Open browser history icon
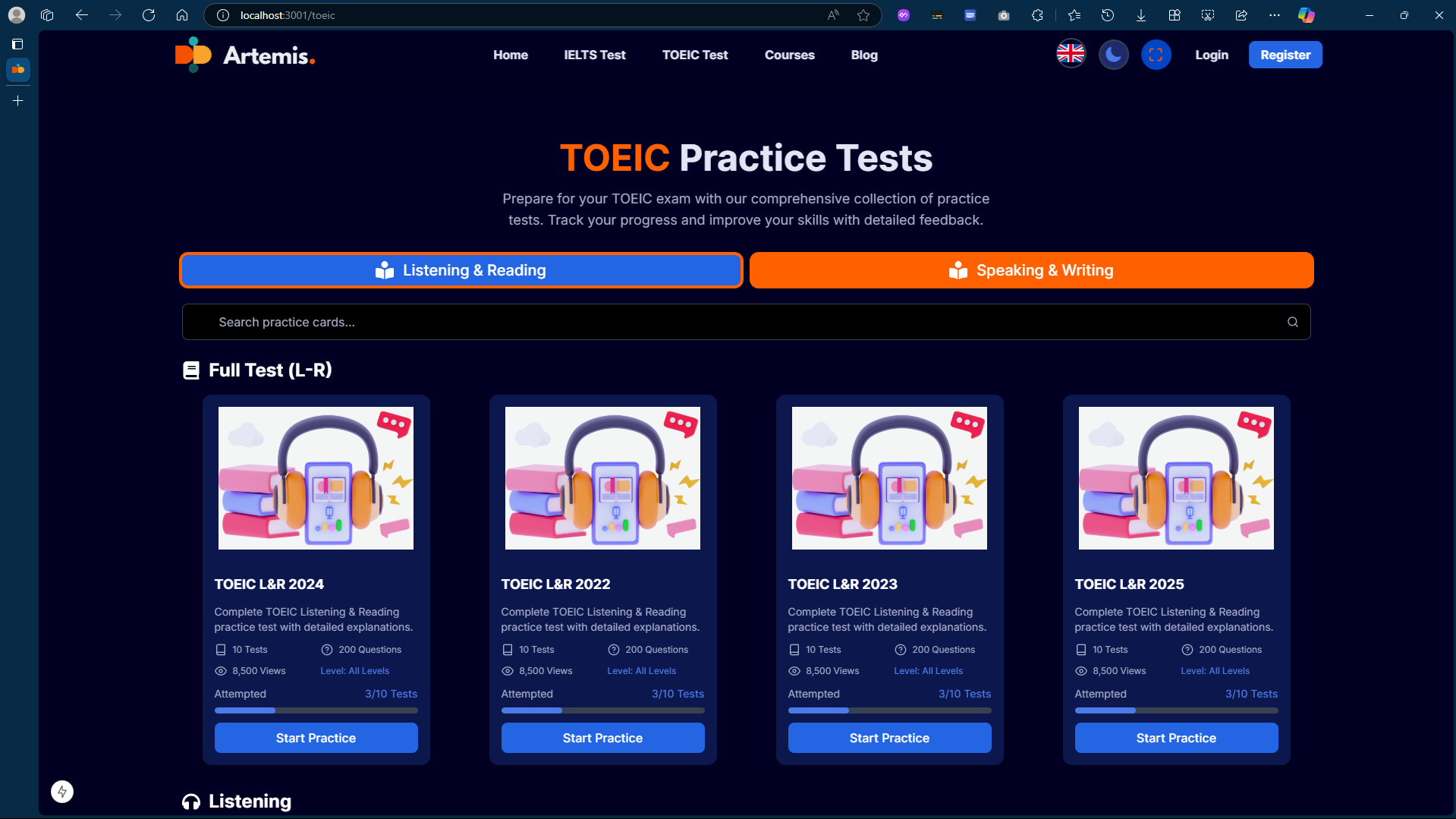This screenshot has height=819, width=1456. click(1107, 15)
